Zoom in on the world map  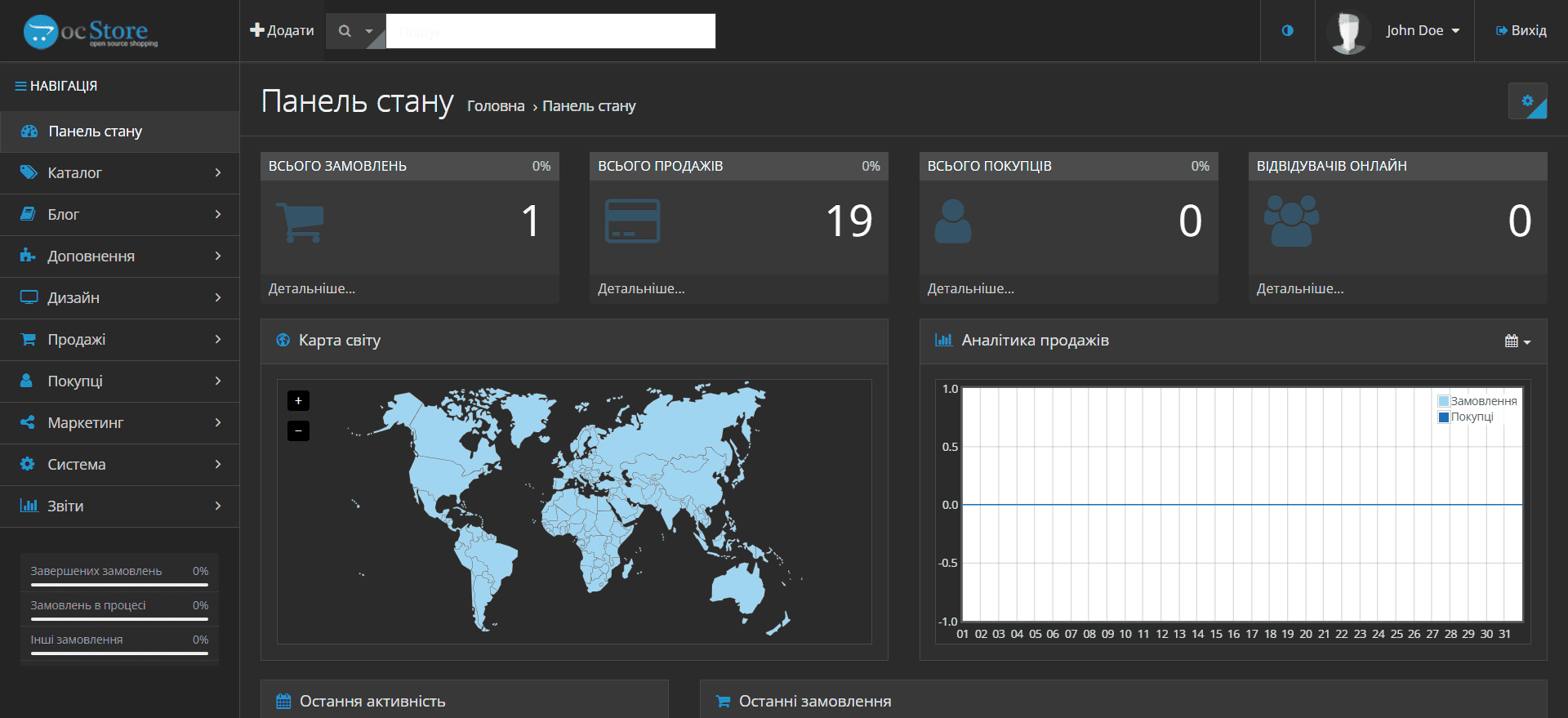point(298,400)
